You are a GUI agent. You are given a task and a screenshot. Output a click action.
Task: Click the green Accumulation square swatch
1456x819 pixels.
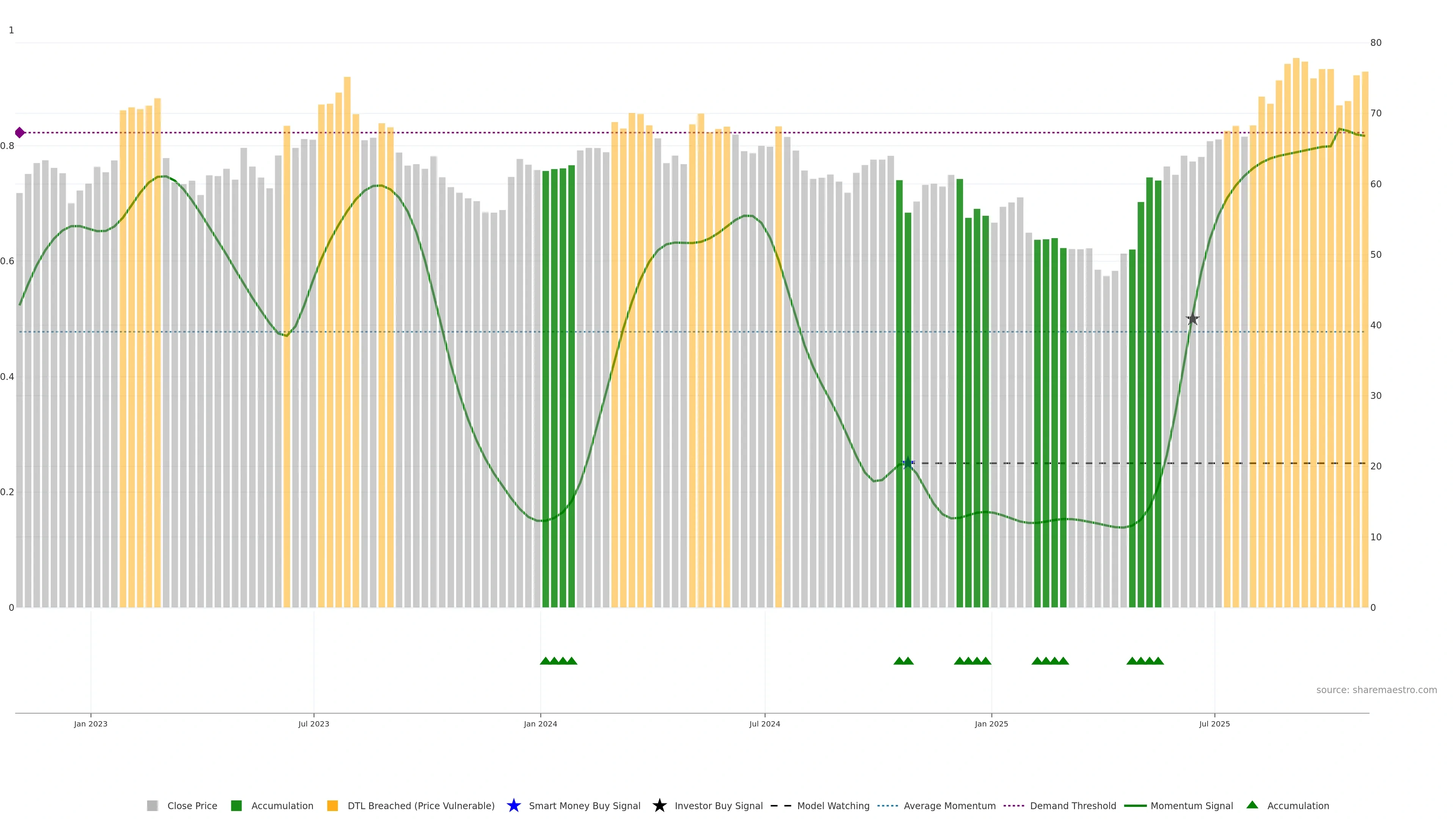(x=236, y=805)
